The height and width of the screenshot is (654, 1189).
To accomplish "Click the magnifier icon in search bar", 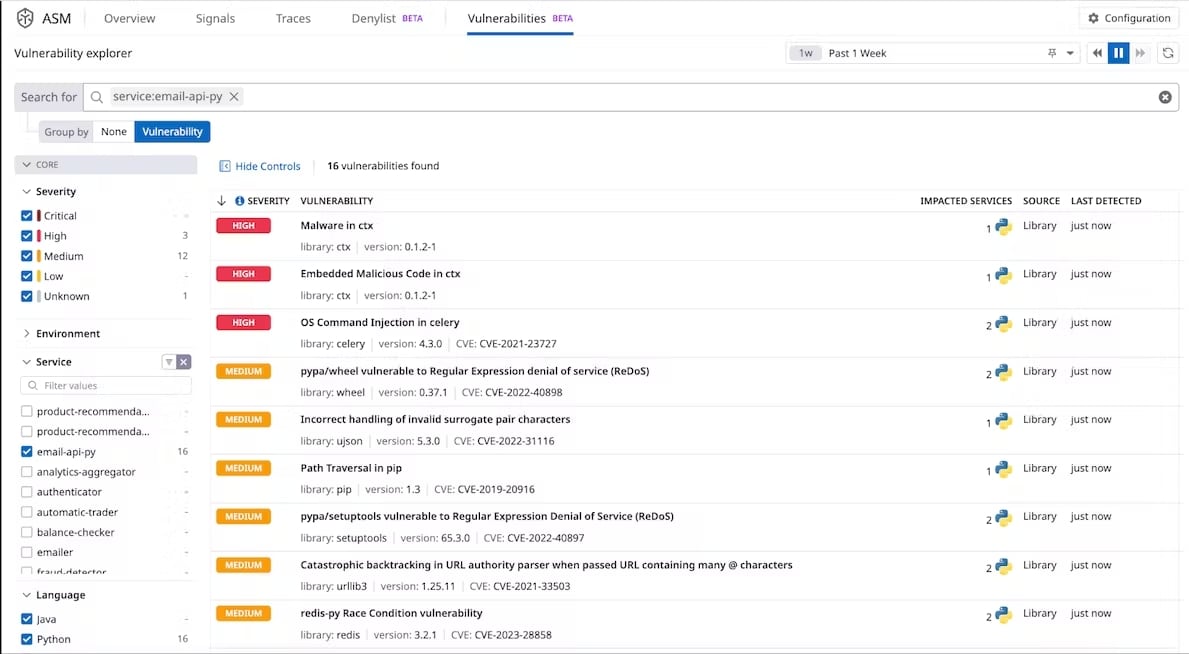I will [x=96, y=97].
